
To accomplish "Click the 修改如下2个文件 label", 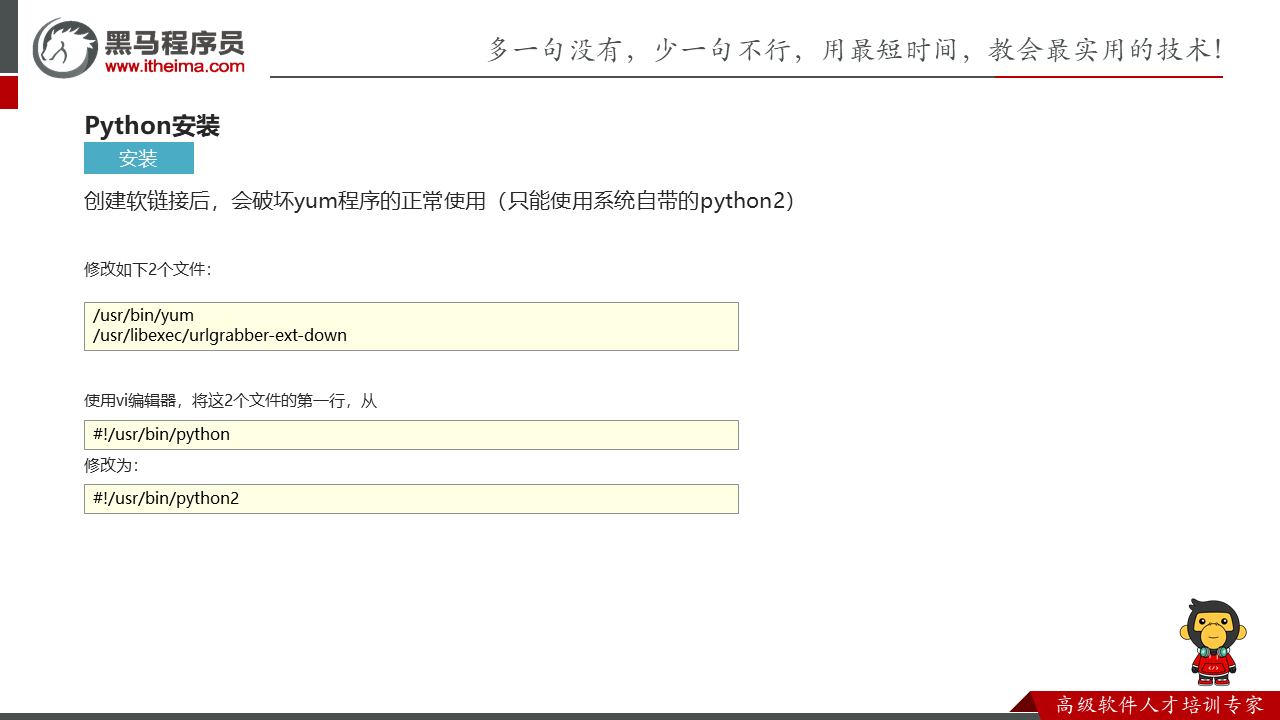I will pos(148,269).
